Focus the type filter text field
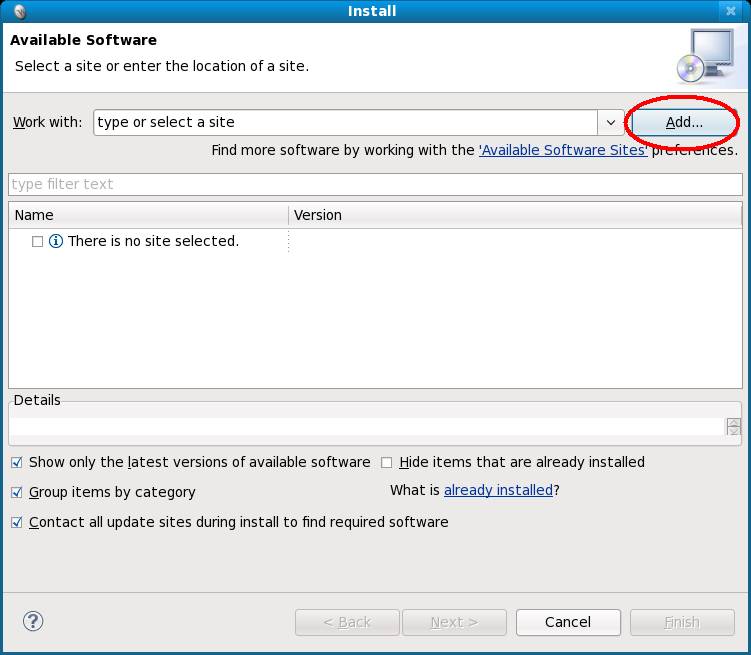The height and width of the screenshot is (655, 751). click(x=376, y=184)
